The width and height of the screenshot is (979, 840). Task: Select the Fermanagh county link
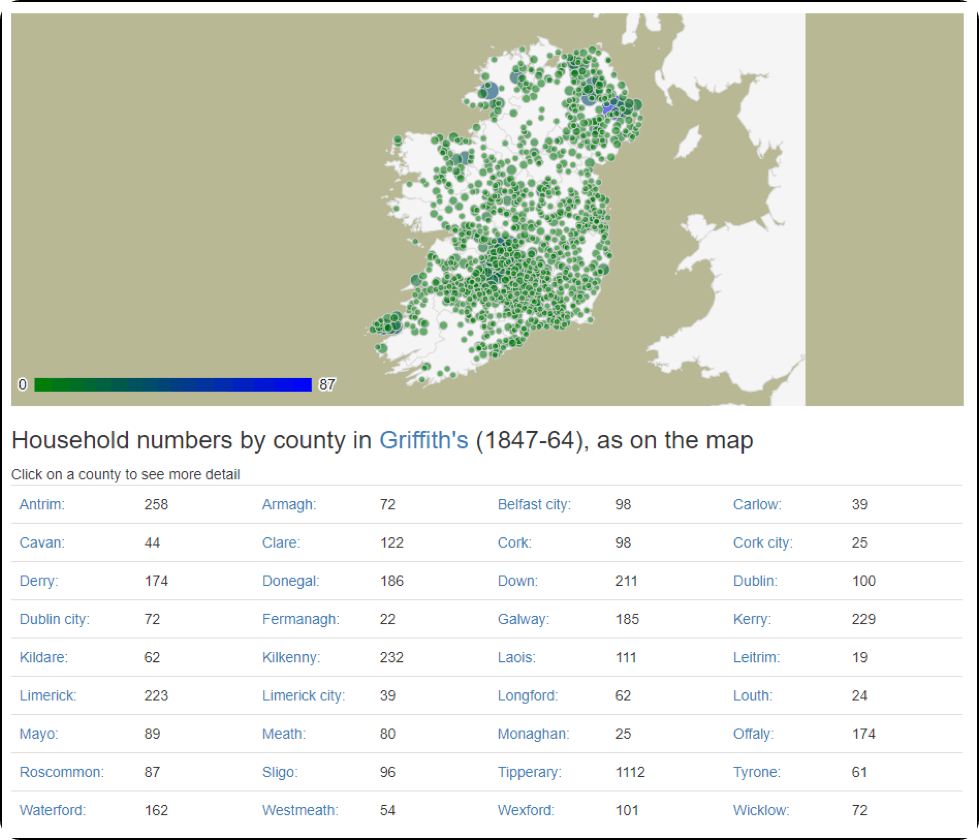300,620
